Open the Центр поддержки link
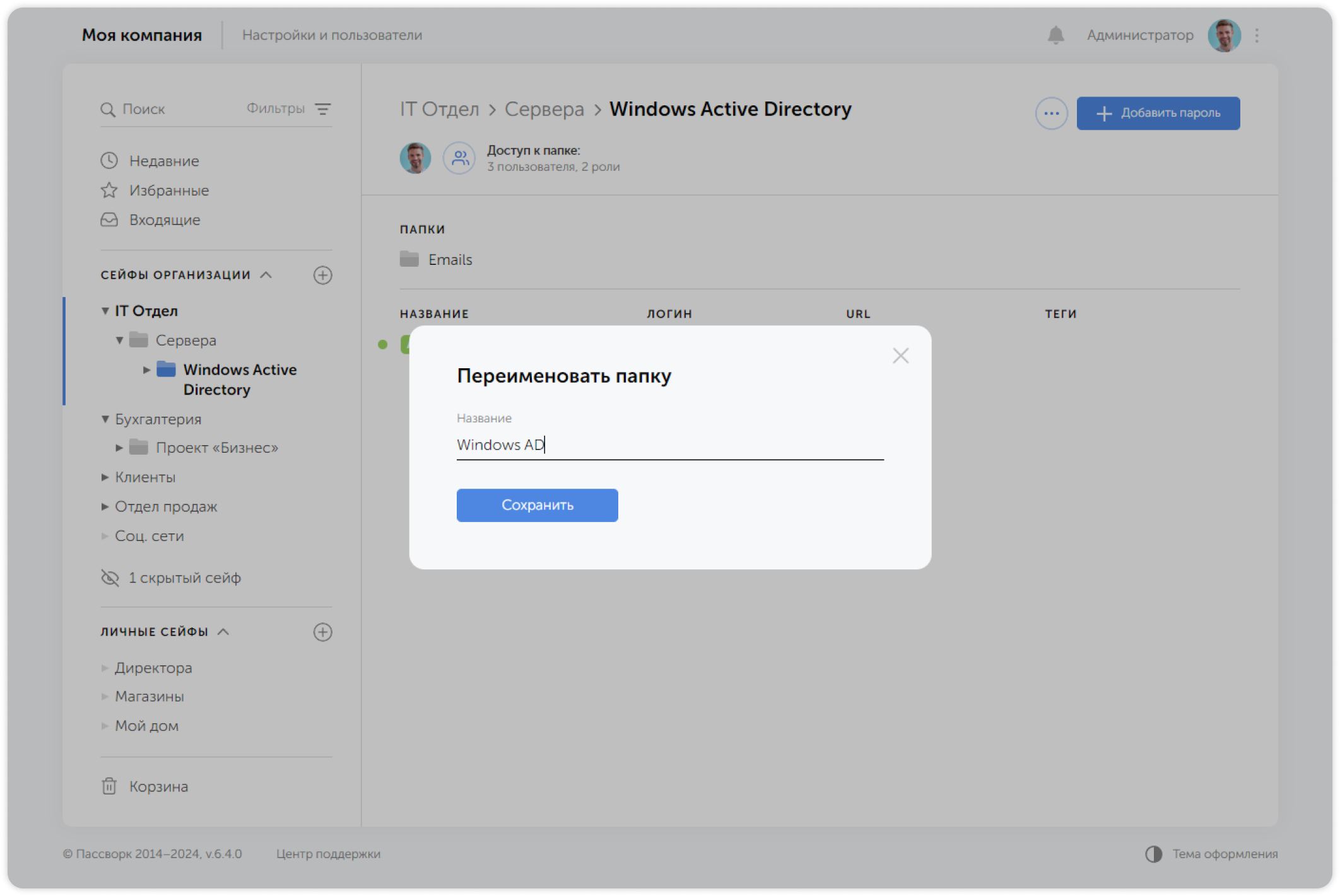The height and width of the screenshot is (896, 1340). (328, 854)
